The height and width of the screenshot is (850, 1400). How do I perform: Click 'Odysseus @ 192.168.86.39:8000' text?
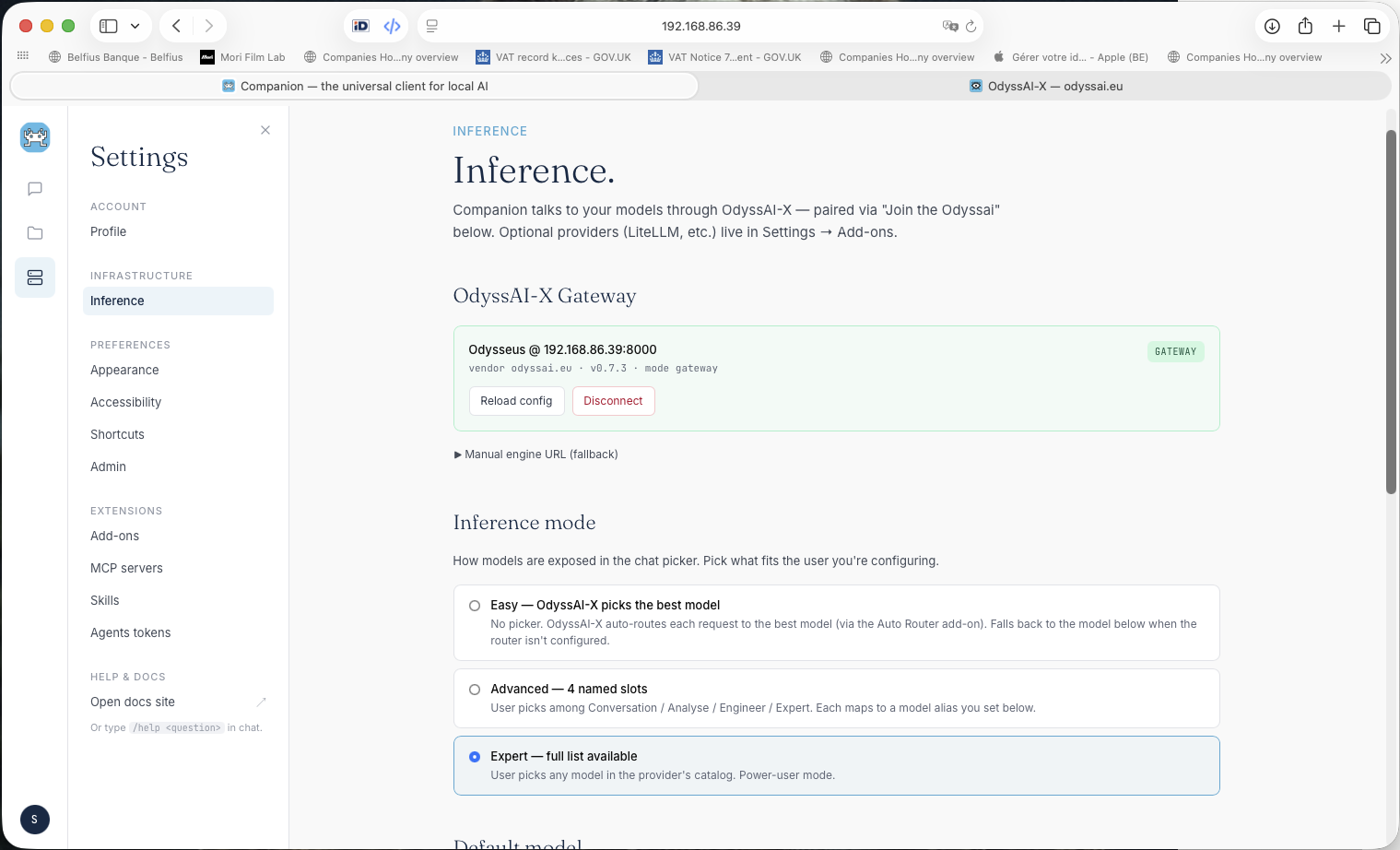pyautogui.click(x=562, y=349)
